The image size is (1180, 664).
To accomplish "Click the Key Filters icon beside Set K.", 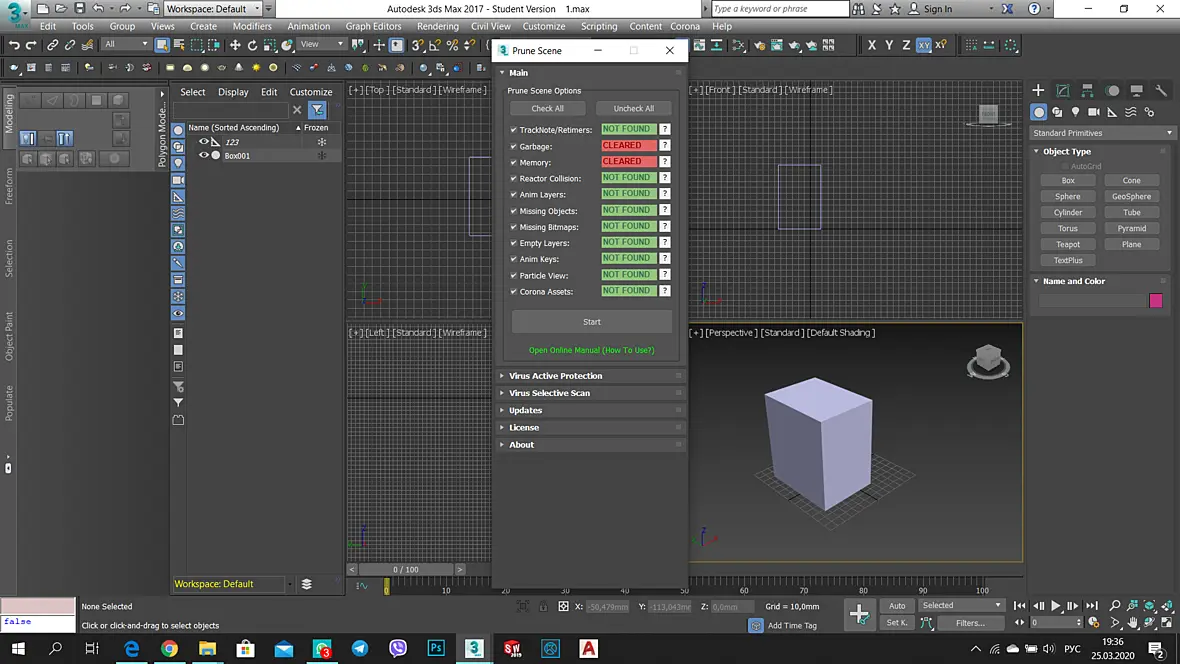I will tap(926, 623).
